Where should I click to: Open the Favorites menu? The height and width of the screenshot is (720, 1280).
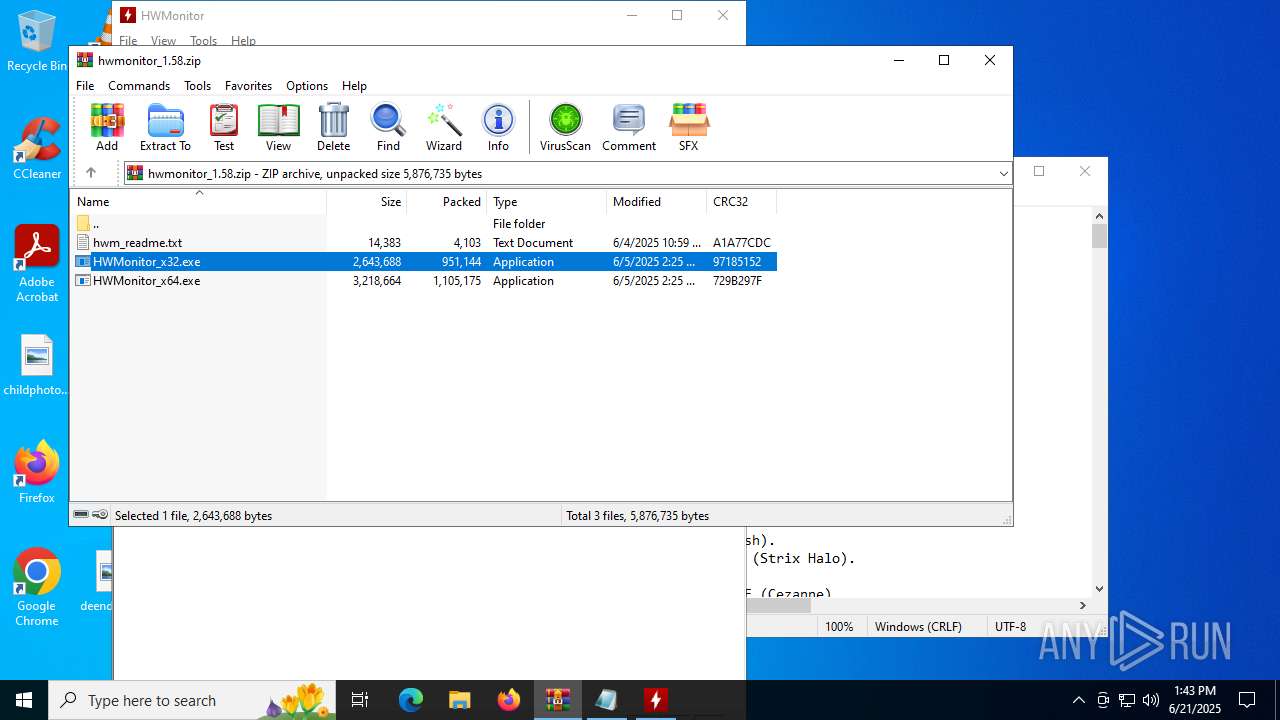tap(248, 86)
